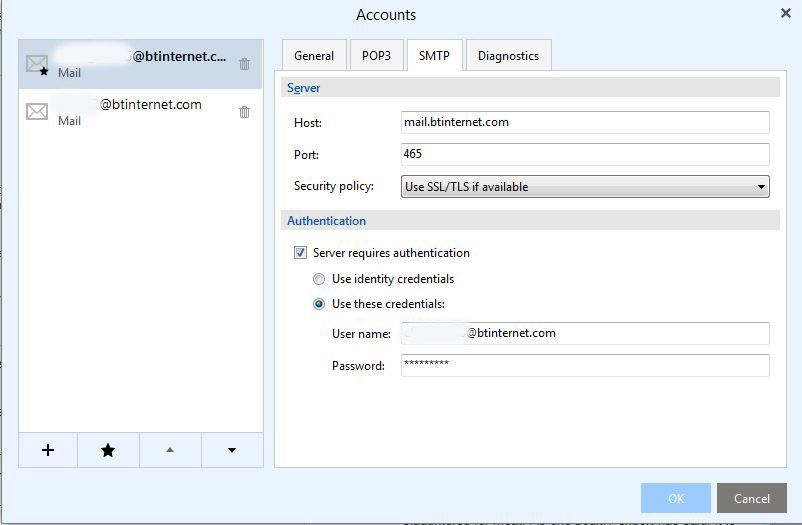Add a new account with the plus button
Screen dimensions: 802x525
click(48, 450)
